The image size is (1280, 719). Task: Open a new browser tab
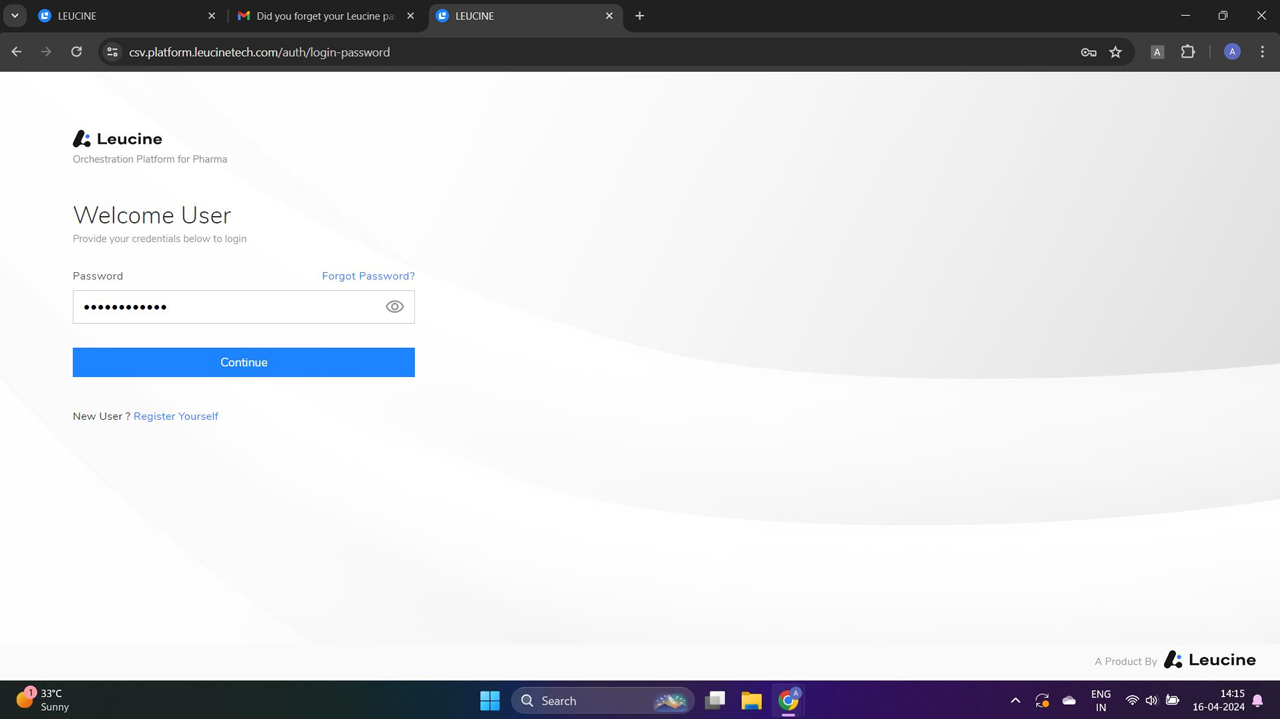640,16
